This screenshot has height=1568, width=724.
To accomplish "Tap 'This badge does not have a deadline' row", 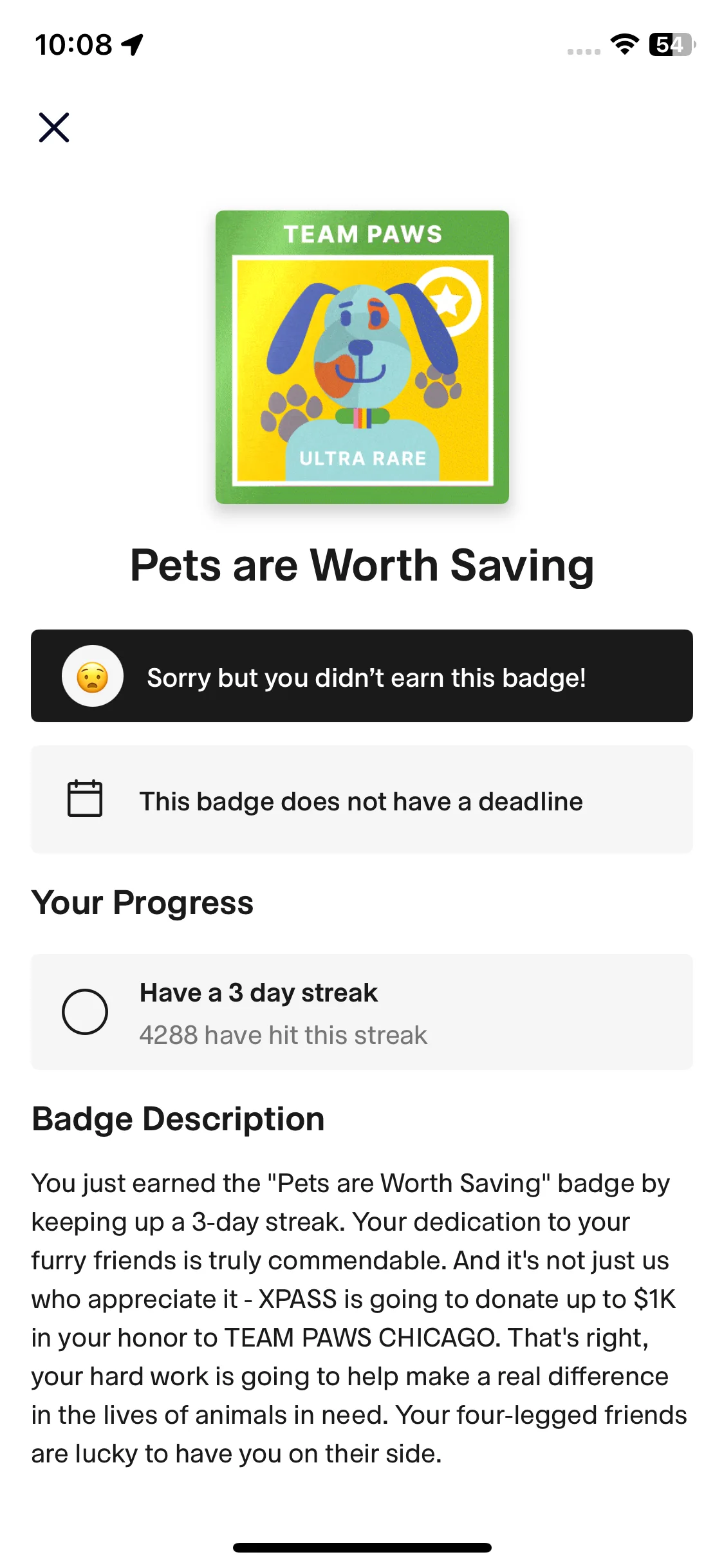I will pos(361,801).
